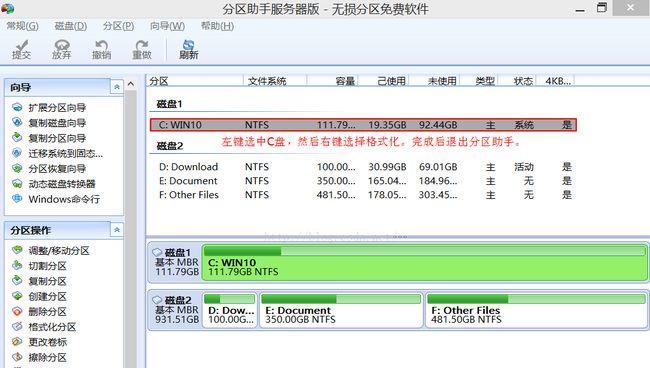Open the Windows命令行 icon
The height and width of the screenshot is (368, 650).
(17, 199)
